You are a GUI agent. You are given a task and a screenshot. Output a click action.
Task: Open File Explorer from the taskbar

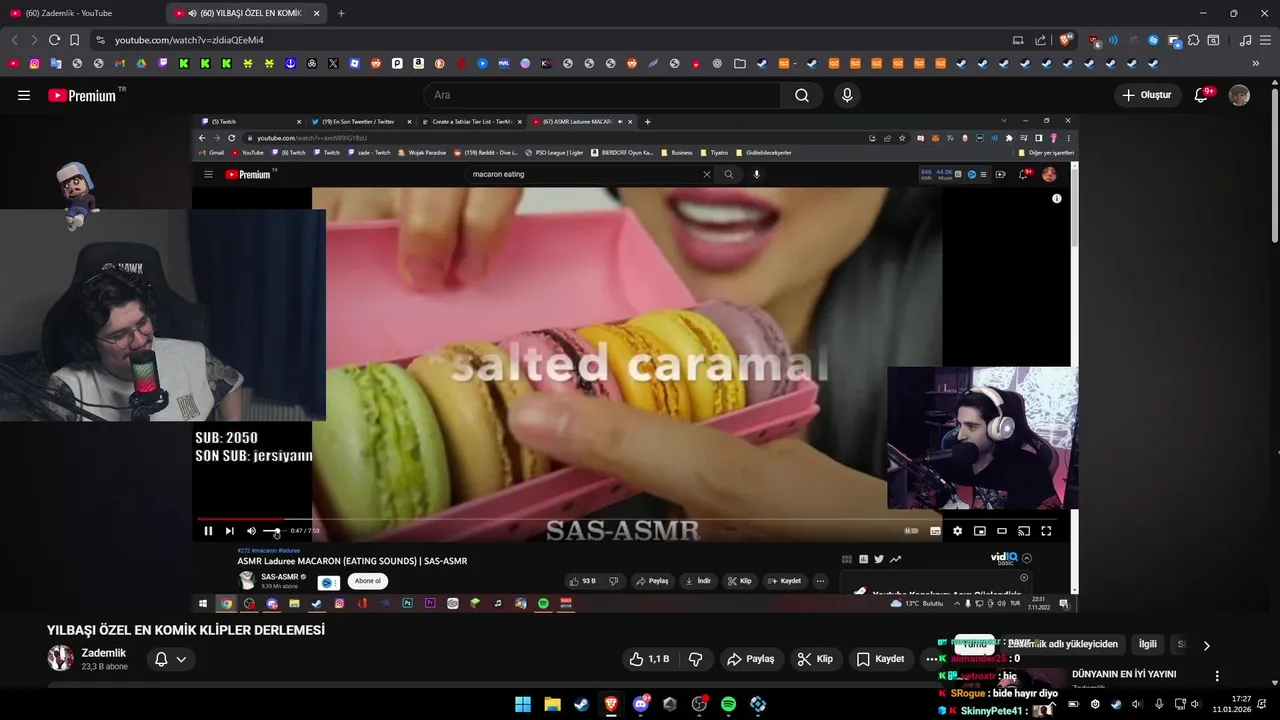point(552,704)
